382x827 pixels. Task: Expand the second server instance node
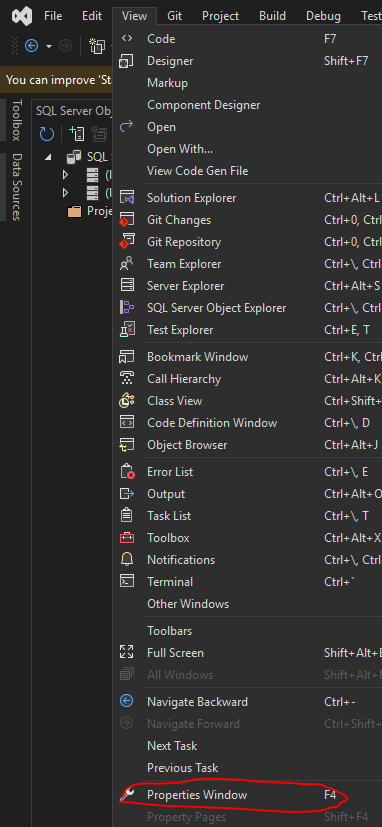[65, 193]
